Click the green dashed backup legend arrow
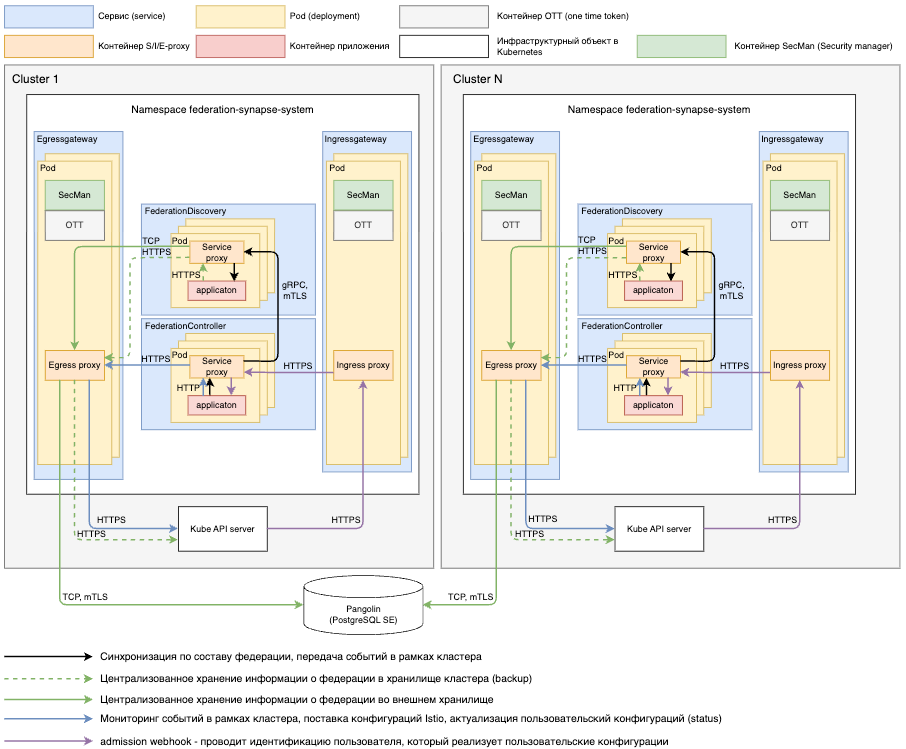Image resolution: width=906 pixels, height=749 pixels. coord(46,678)
